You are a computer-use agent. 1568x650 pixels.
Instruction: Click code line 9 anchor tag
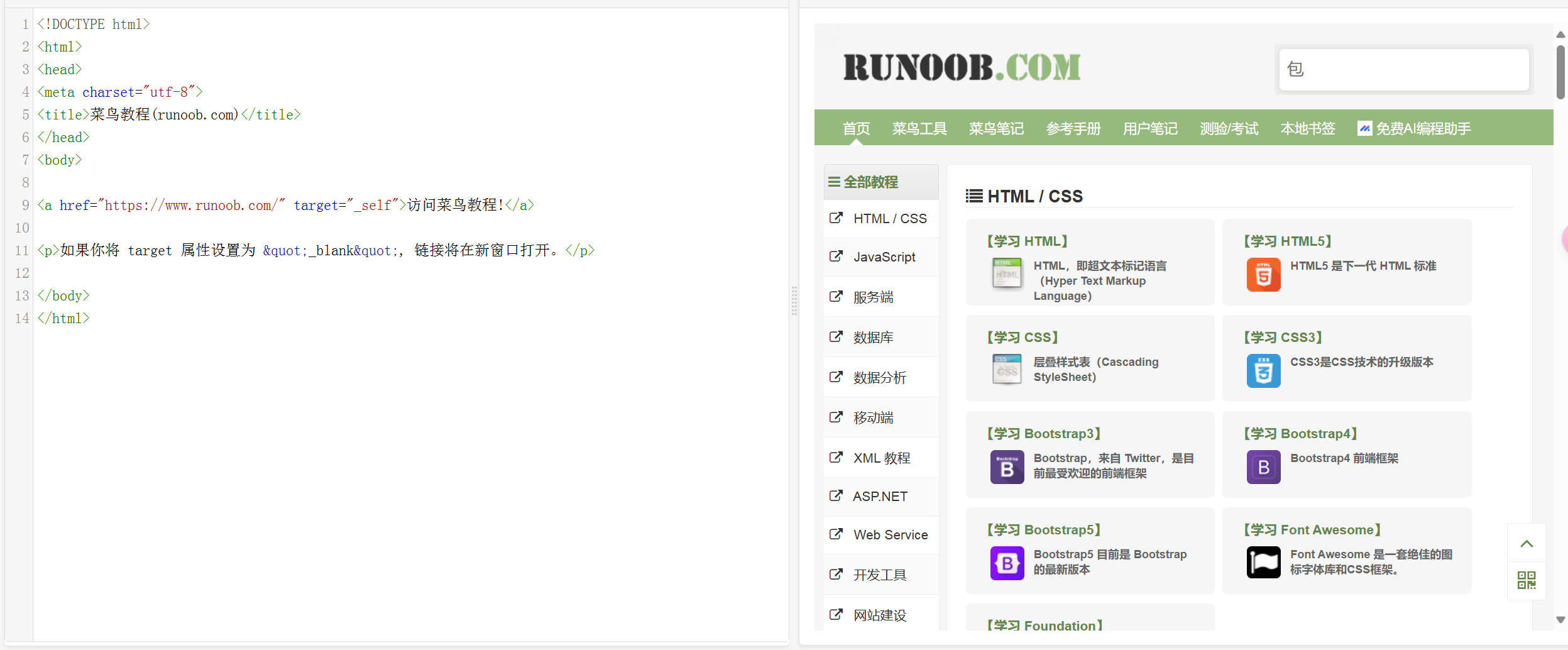point(286,205)
